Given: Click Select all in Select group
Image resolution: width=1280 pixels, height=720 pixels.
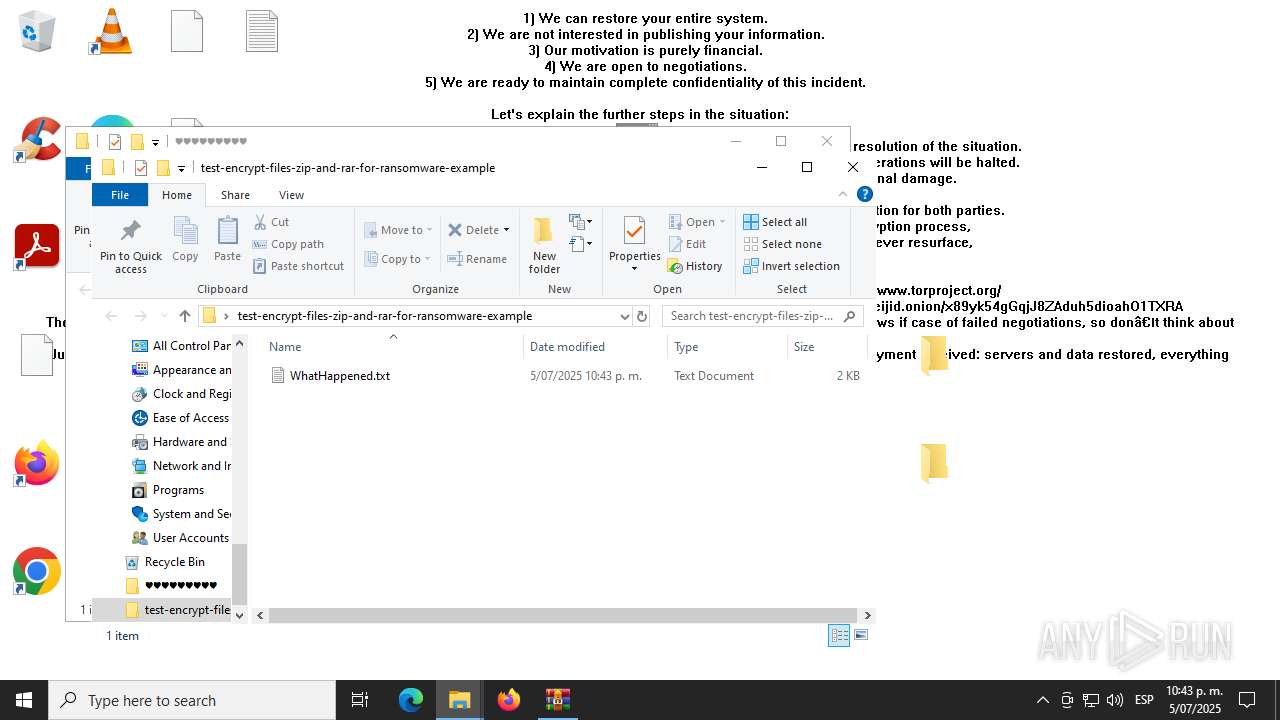Looking at the screenshot, I should coord(775,222).
